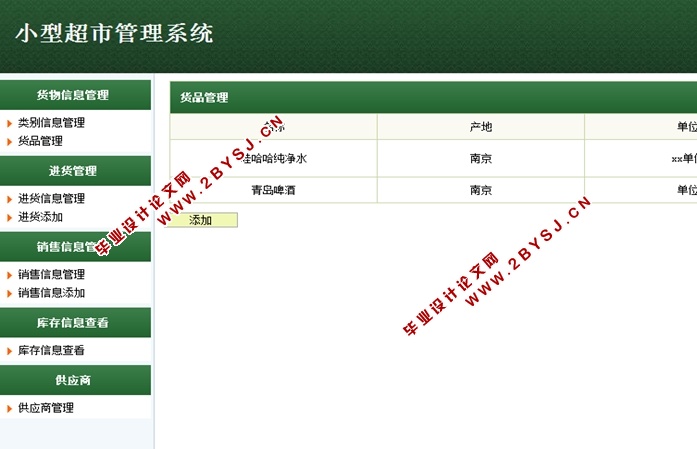
Task: Click the 供应商 section header
Action: [x=75, y=380]
